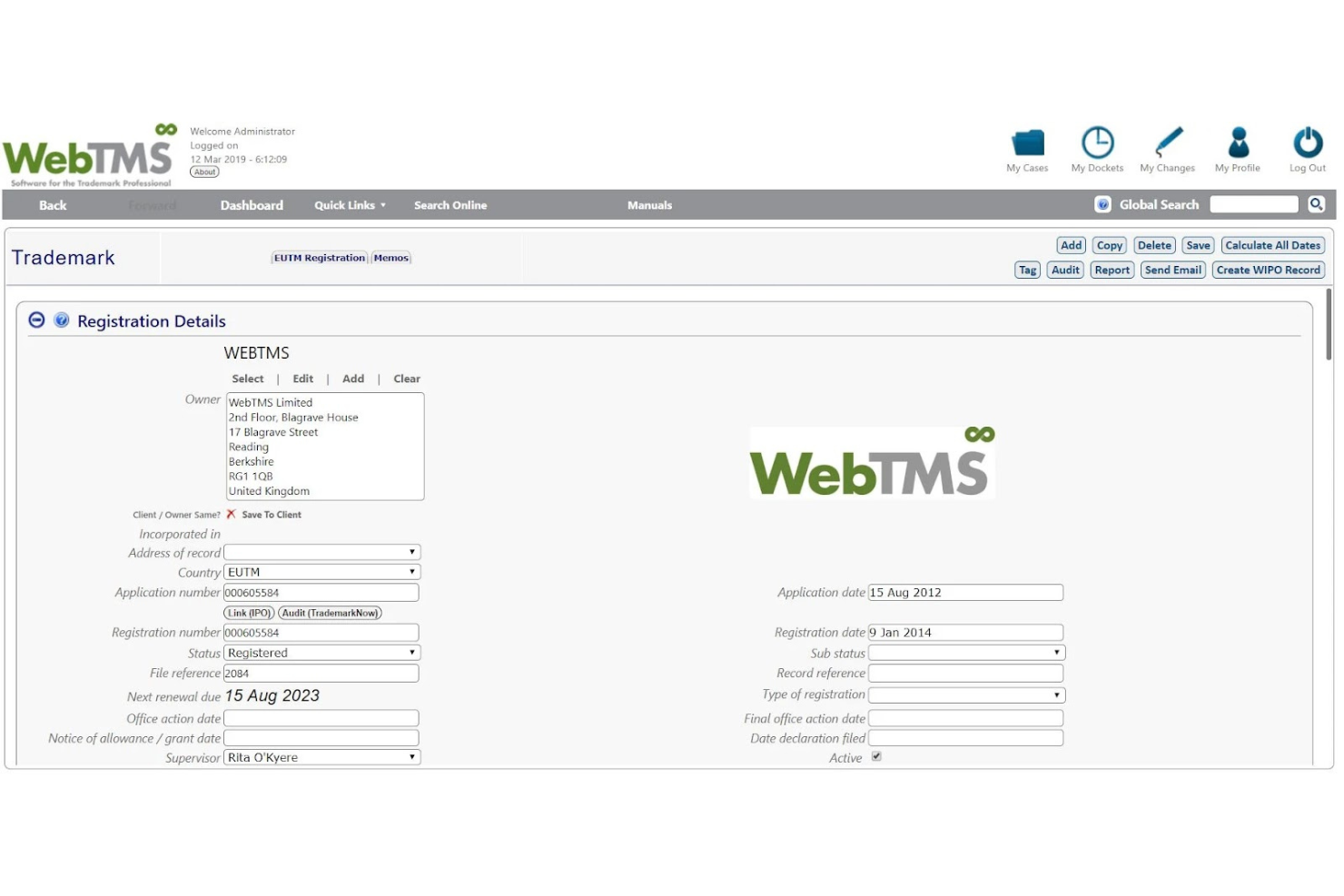Click the Audit button in toolbar

tap(1065, 270)
